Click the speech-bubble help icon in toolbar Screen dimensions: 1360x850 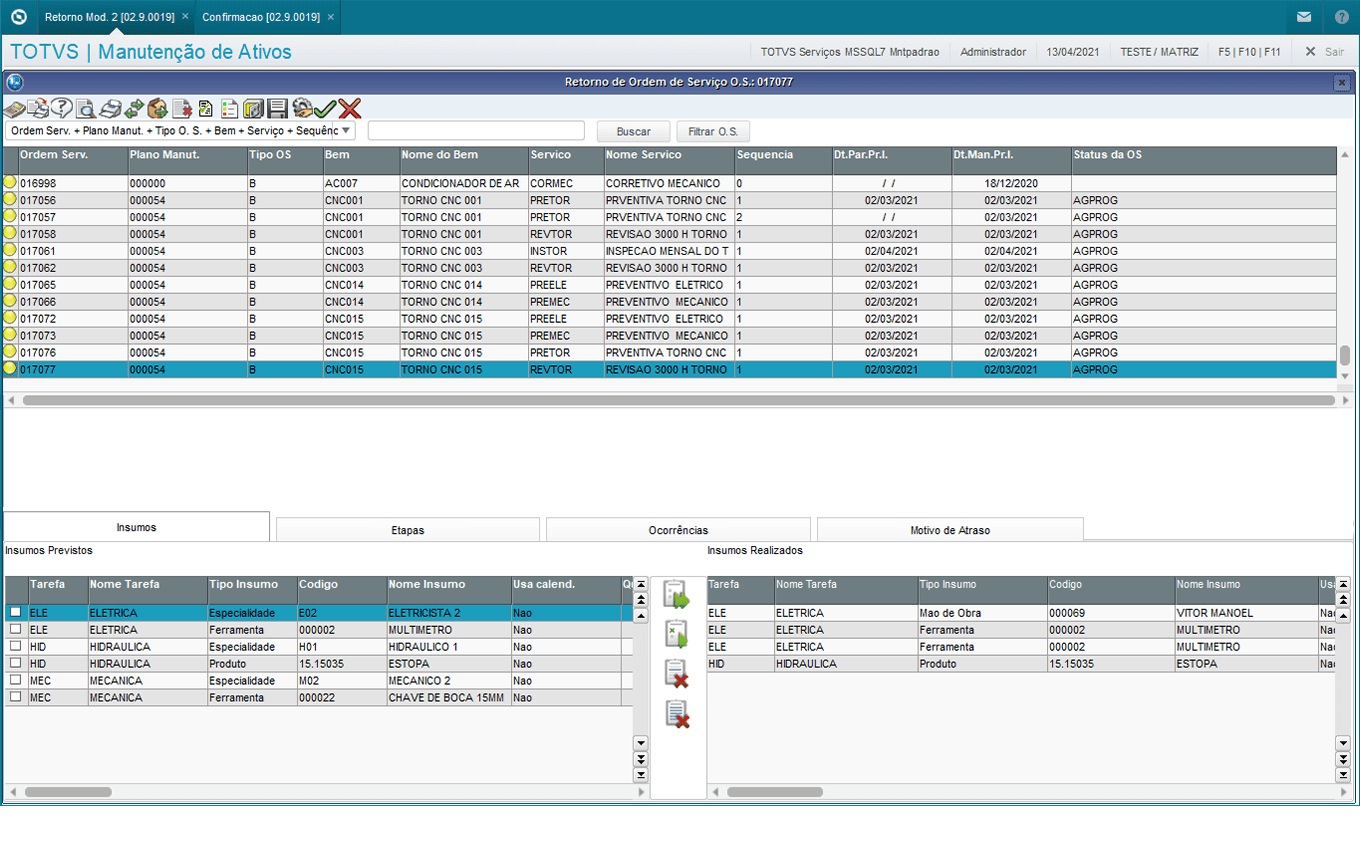pos(62,109)
